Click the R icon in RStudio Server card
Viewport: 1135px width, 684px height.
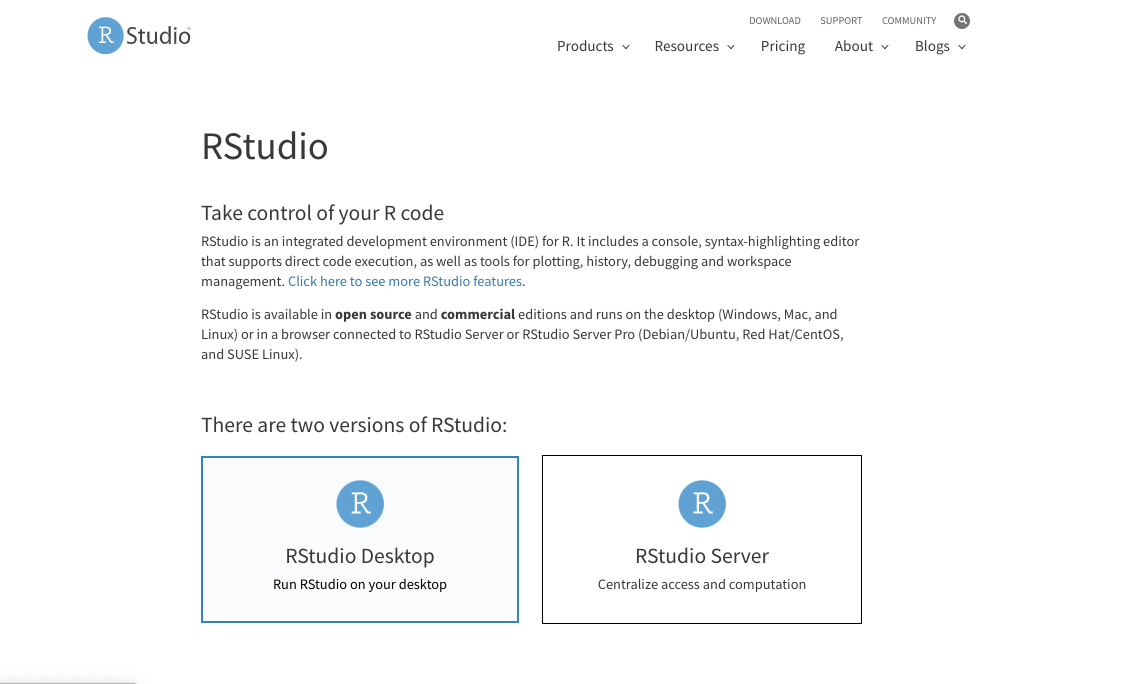click(701, 504)
